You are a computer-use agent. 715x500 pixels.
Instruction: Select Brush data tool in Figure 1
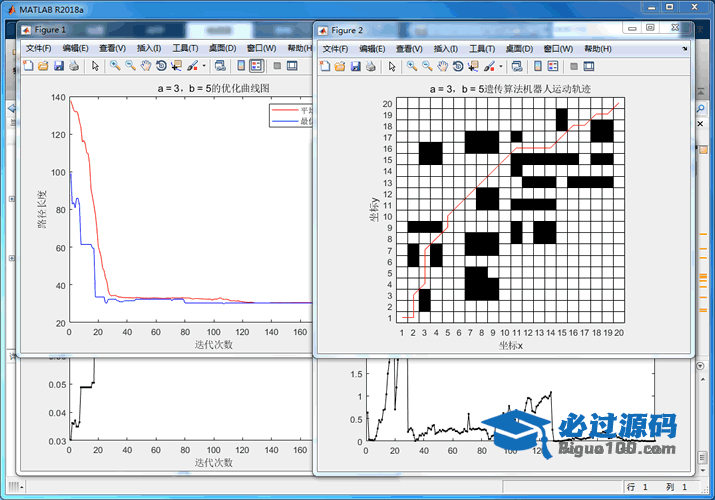(193, 66)
